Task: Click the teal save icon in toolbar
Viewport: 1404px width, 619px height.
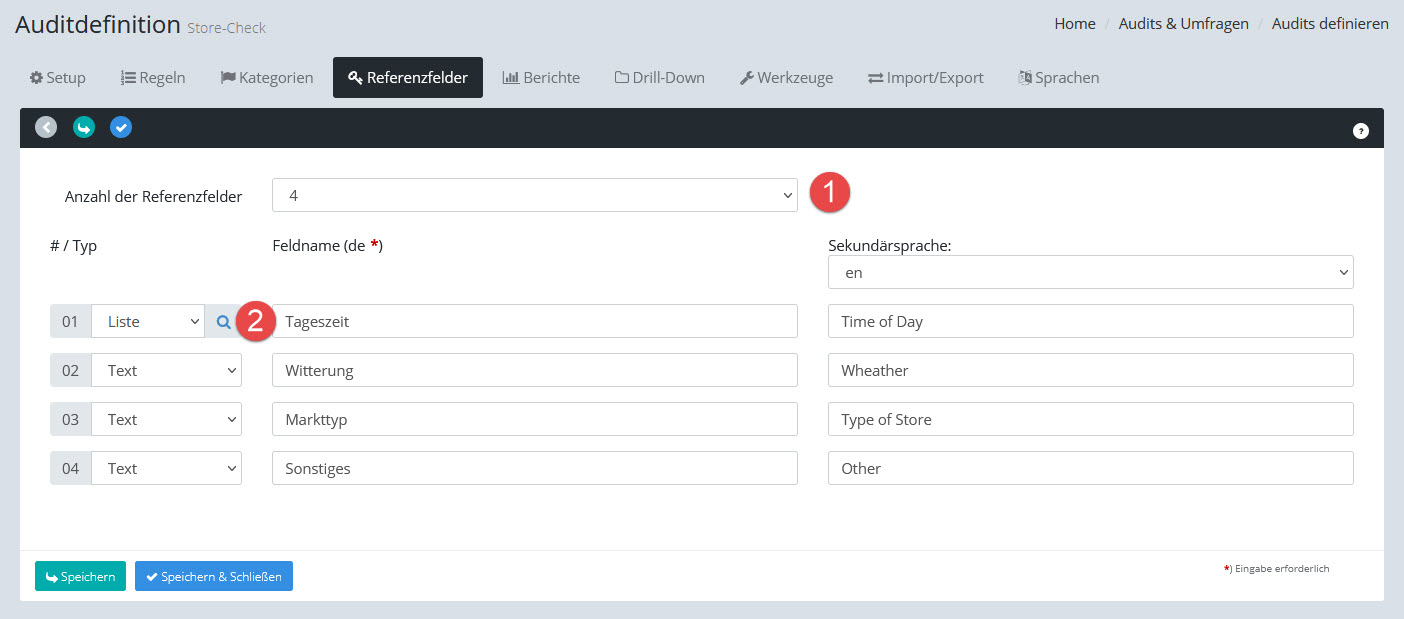Action: (x=84, y=127)
